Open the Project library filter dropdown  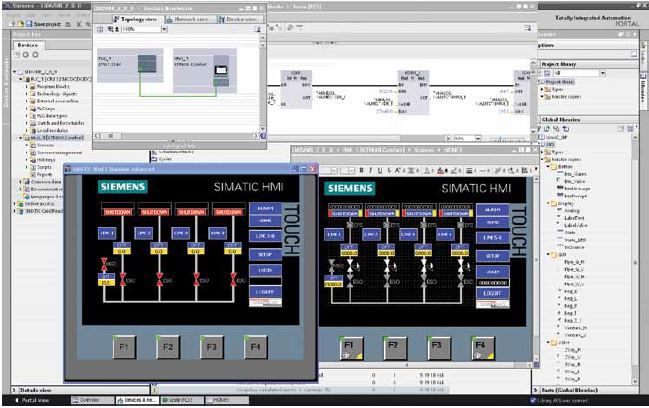tap(603, 73)
